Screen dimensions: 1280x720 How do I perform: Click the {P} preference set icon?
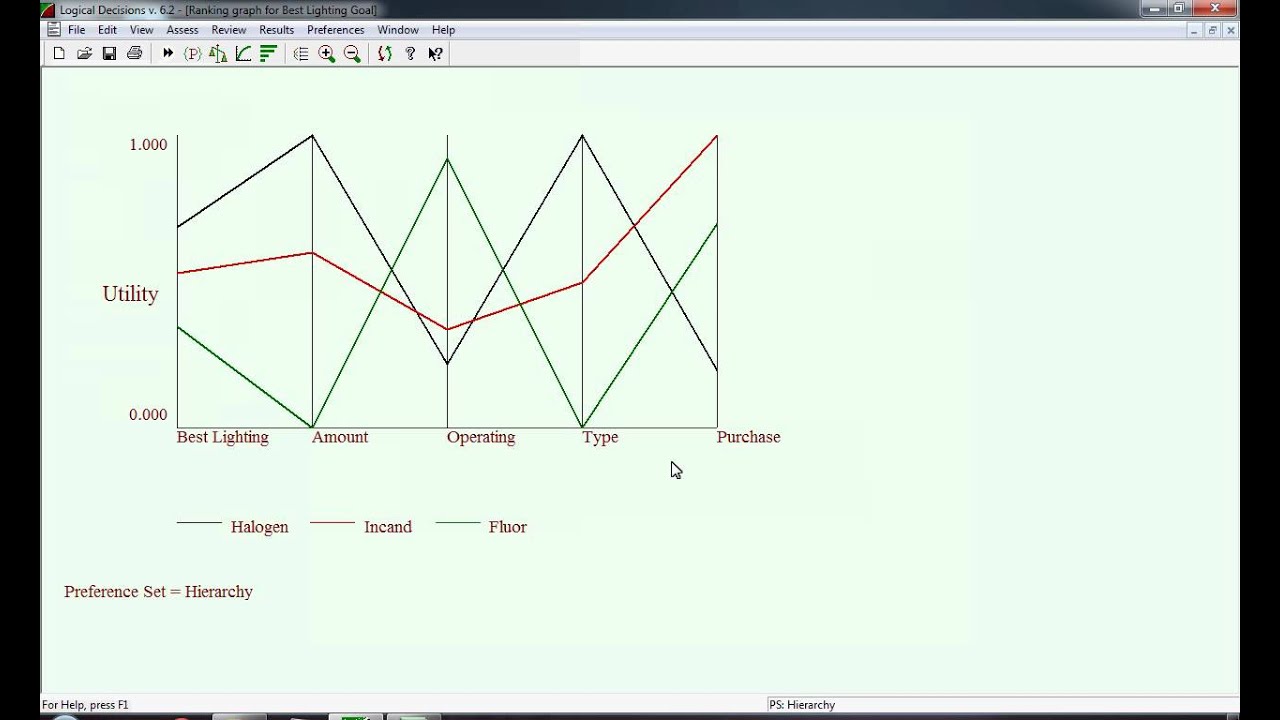193,54
